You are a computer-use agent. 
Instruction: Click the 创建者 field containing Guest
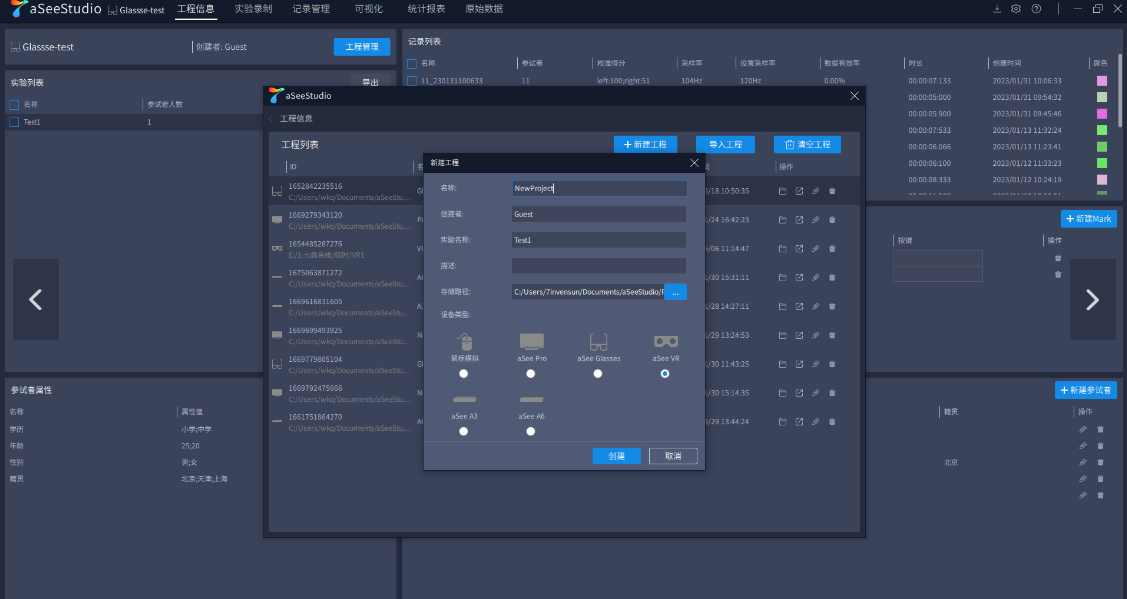coord(599,214)
